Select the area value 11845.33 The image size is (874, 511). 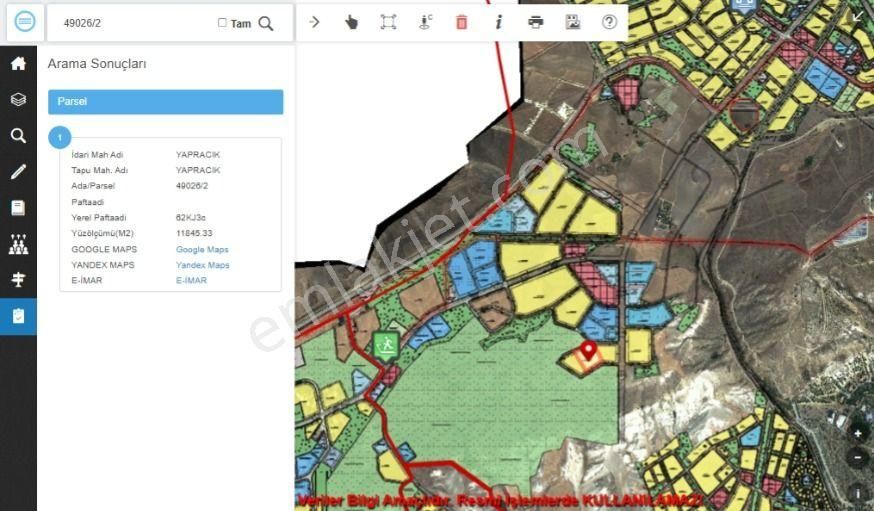tap(194, 233)
